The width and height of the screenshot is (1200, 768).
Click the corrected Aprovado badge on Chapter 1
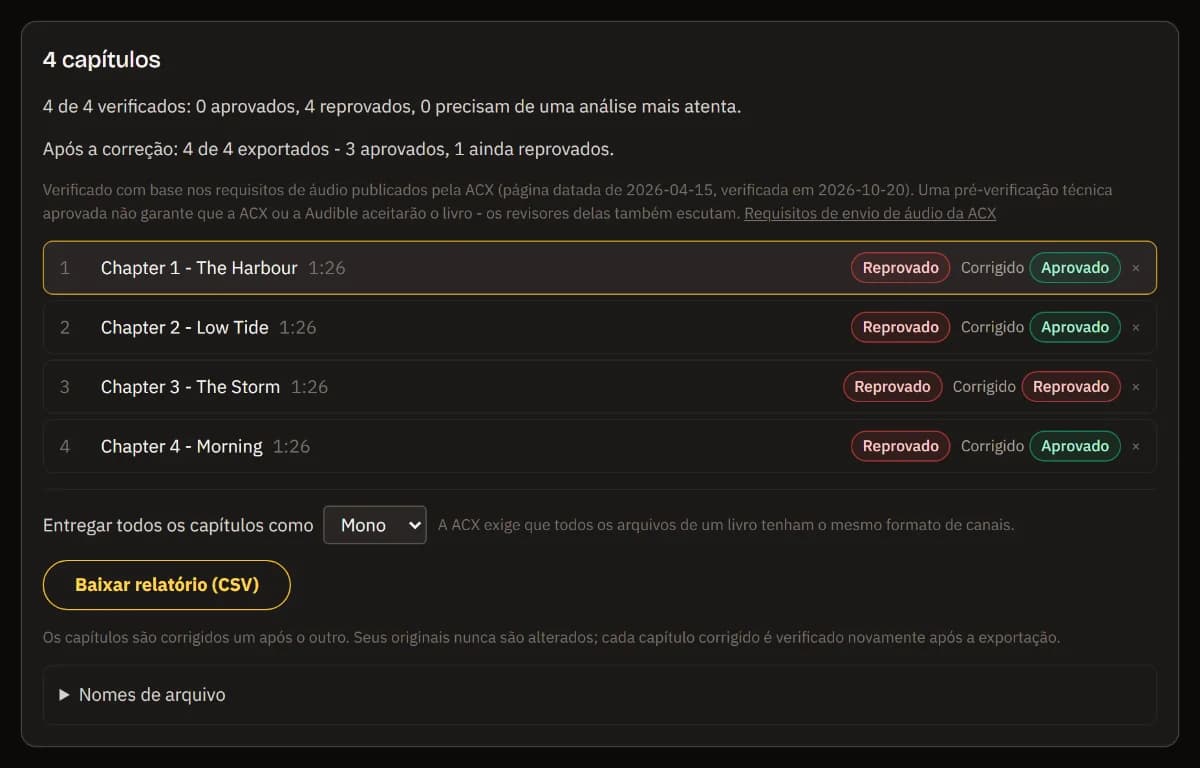click(1075, 268)
